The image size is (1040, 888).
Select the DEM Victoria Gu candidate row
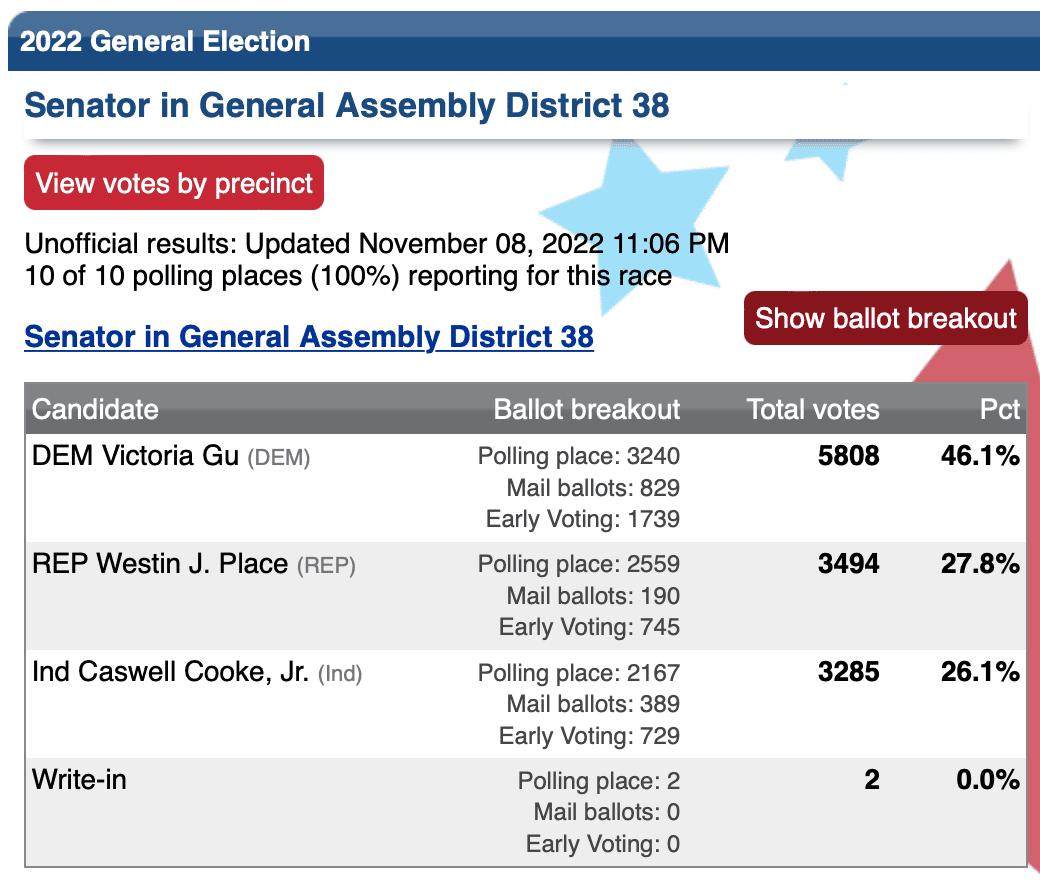click(525, 487)
